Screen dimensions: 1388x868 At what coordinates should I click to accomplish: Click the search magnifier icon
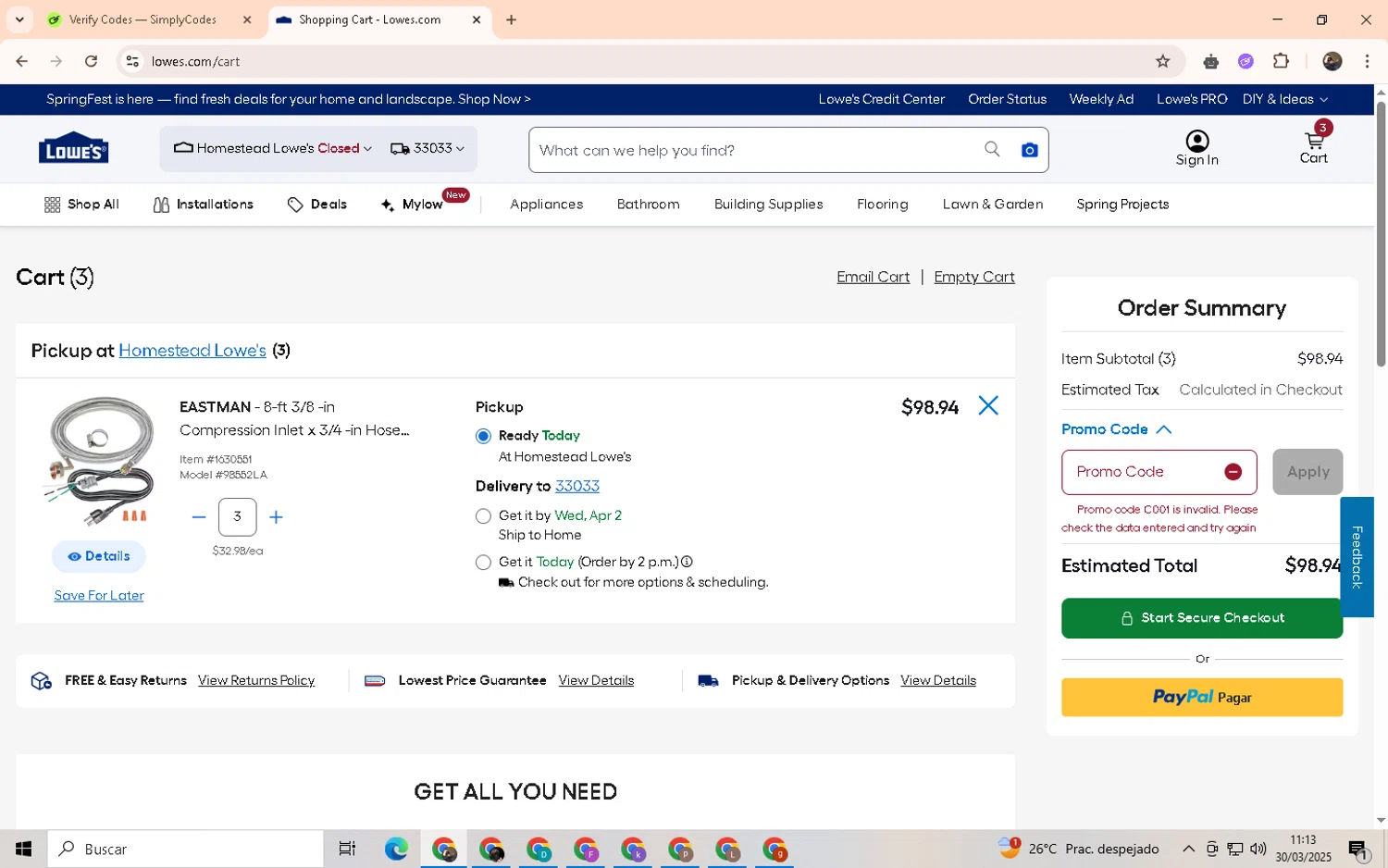[x=992, y=149]
